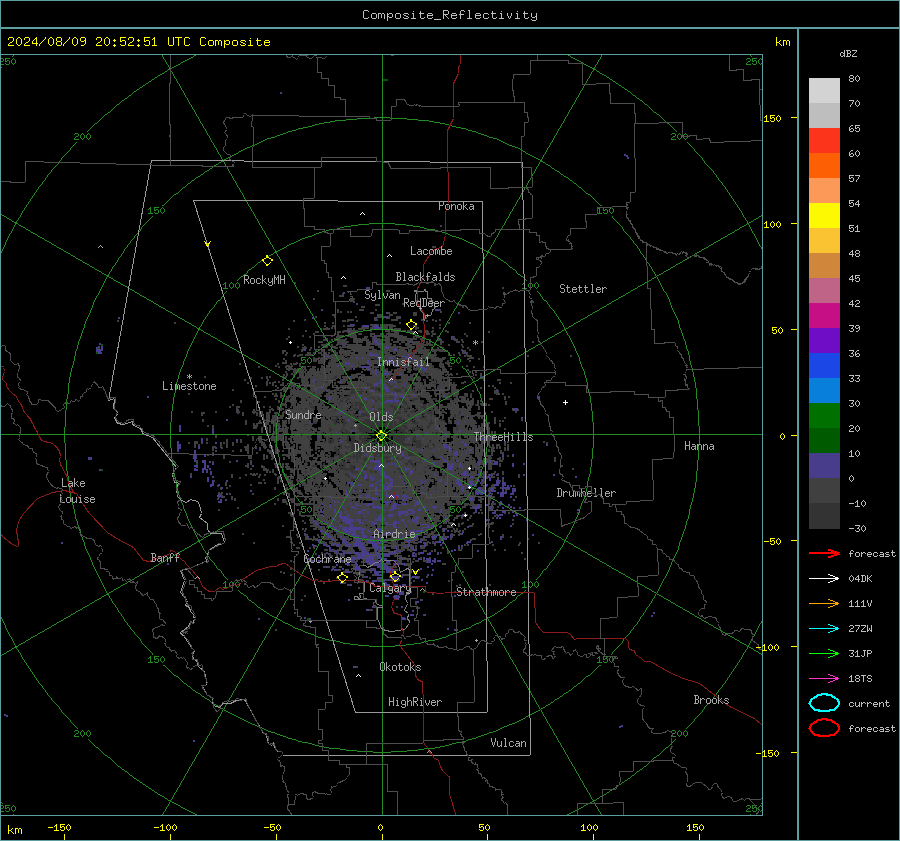Click the red forecast oval icon
900x841 pixels.
pos(824,728)
